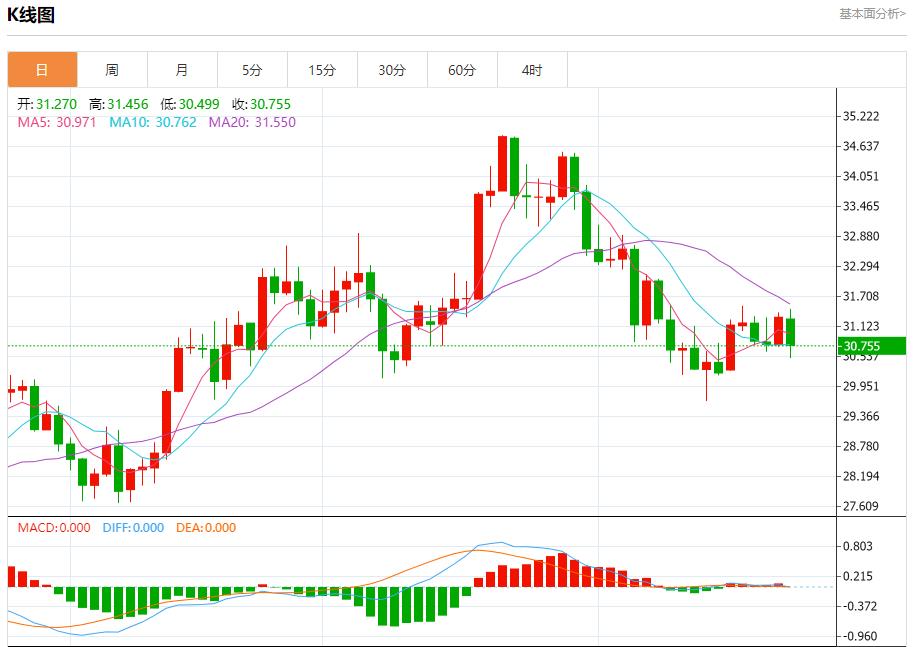Switch to the 月 monthly tab

point(182,70)
